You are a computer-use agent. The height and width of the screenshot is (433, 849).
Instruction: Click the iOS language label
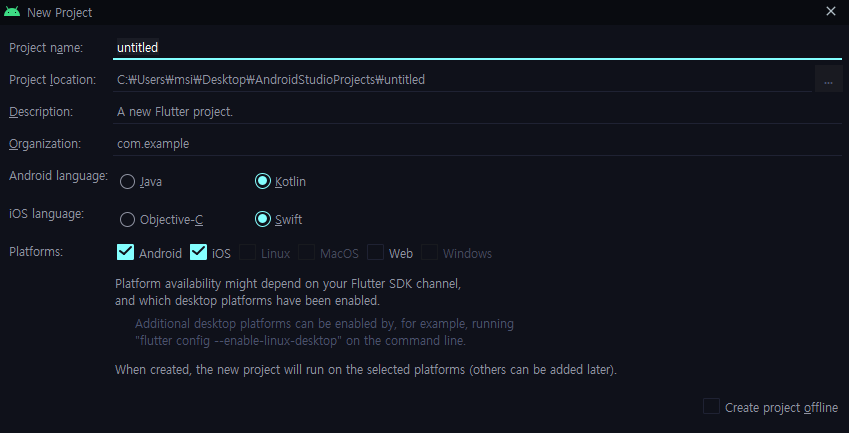tap(47, 214)
